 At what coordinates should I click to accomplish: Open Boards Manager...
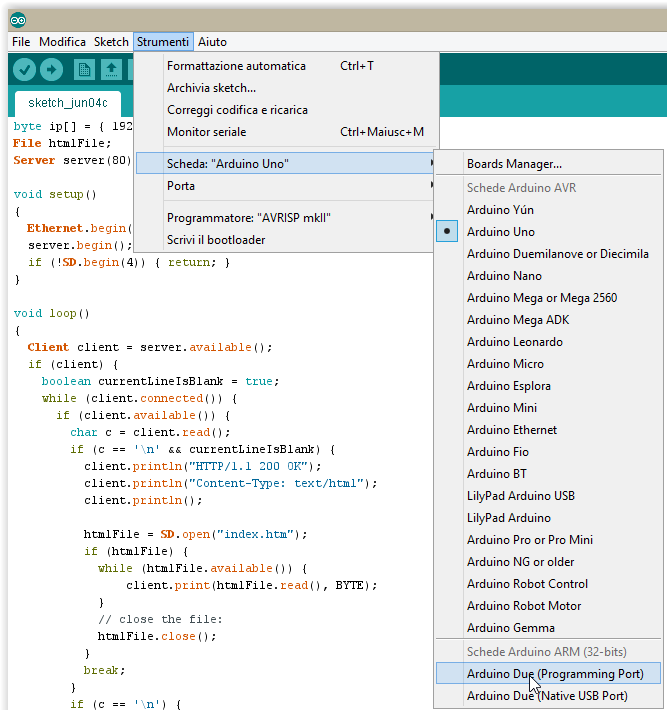pos(548,163)
